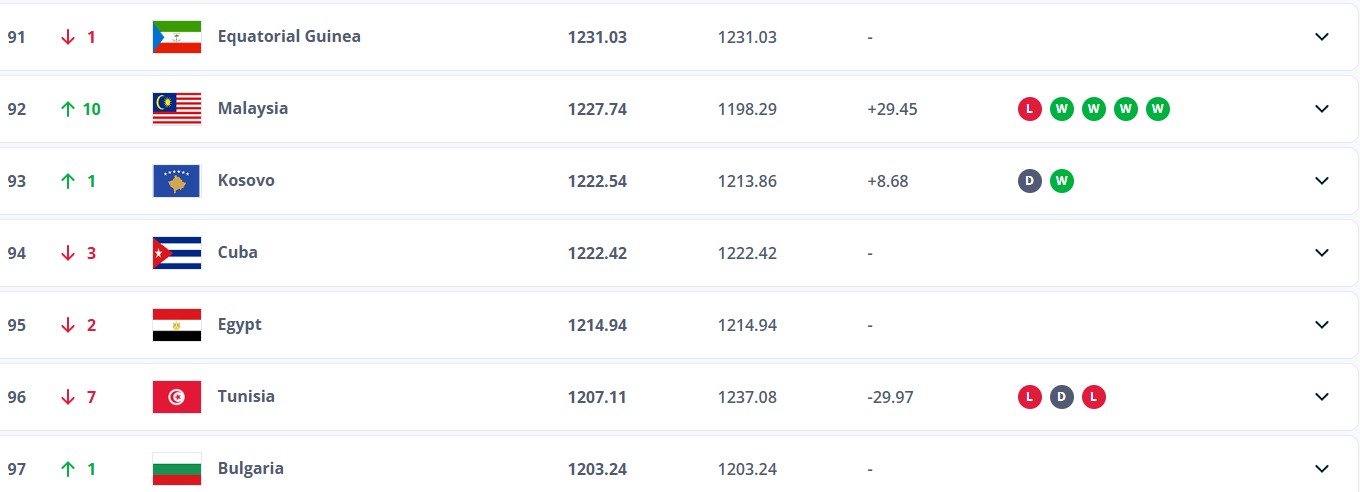Click the Egypt flag icon
Viewport: 1360px width, 492px height.
click(177, 325)
